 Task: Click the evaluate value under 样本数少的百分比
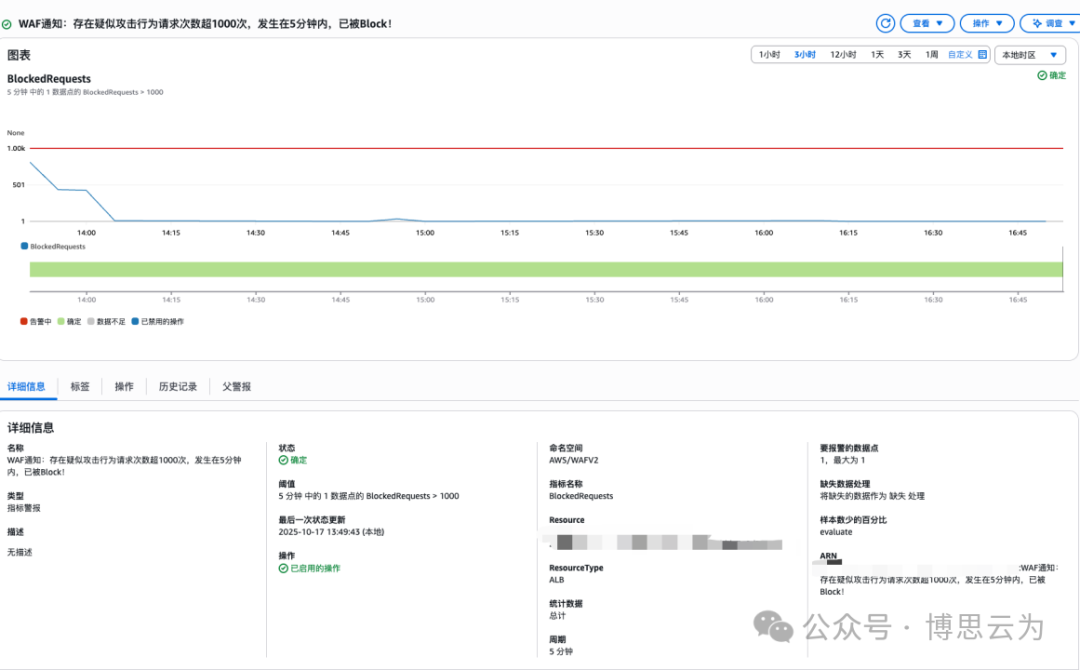835,532
